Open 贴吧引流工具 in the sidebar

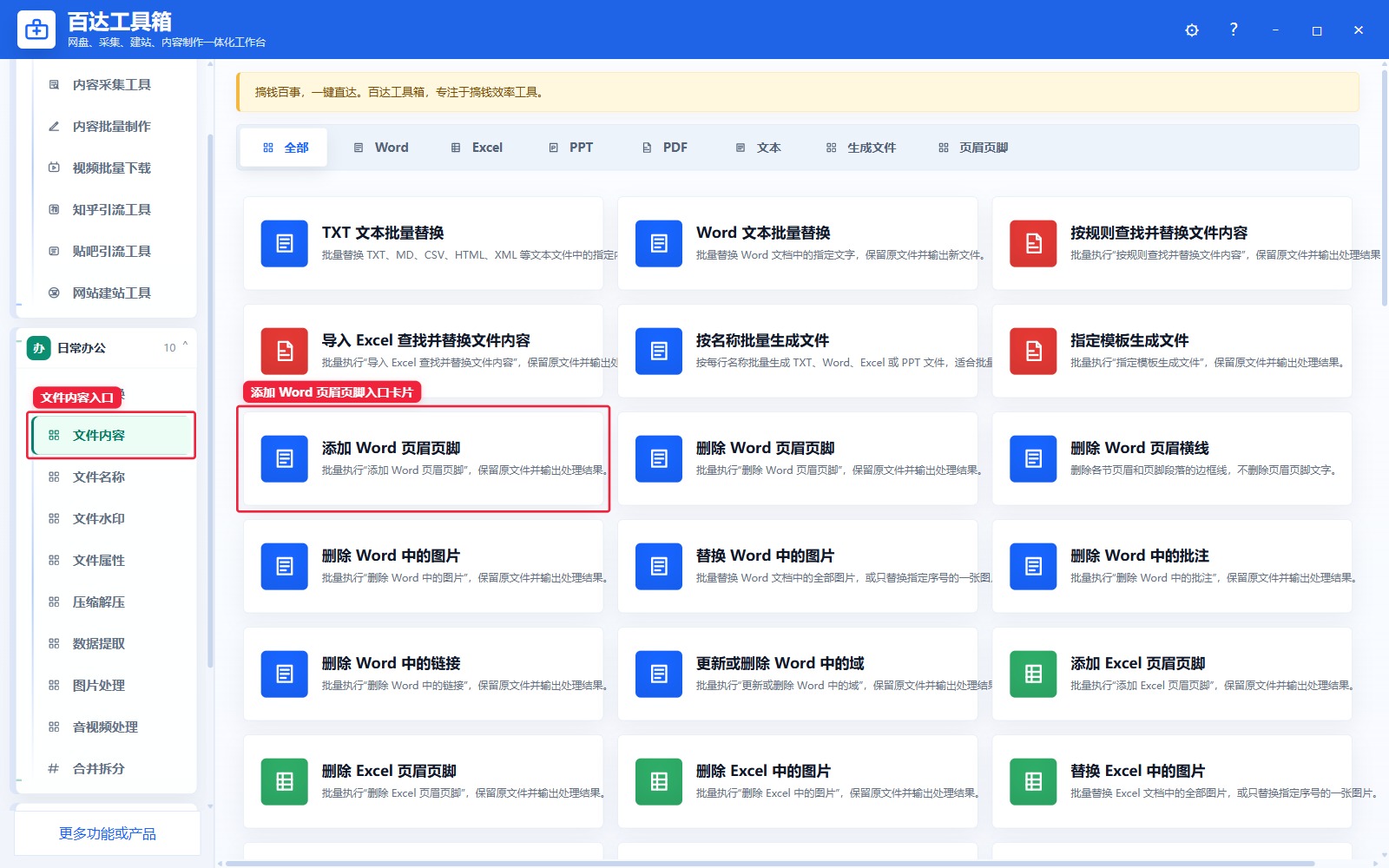tap(111, 252)
